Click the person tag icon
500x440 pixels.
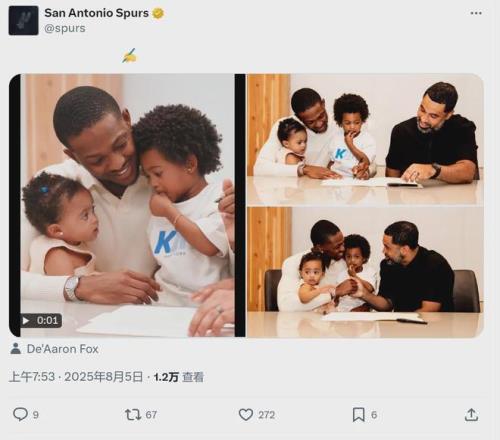click(15, 349)
